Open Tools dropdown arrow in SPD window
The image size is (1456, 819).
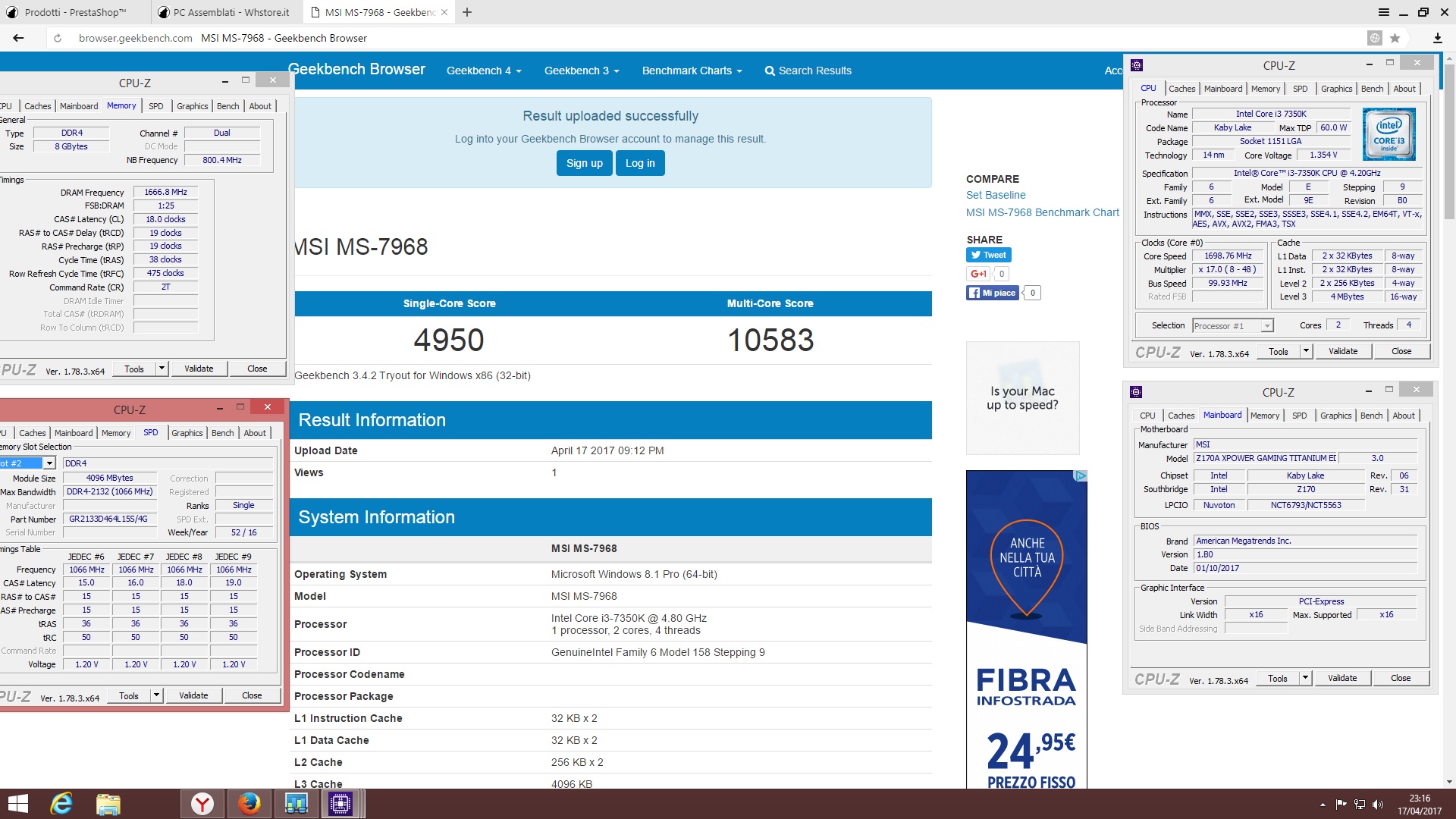click(x=156, y=695)
